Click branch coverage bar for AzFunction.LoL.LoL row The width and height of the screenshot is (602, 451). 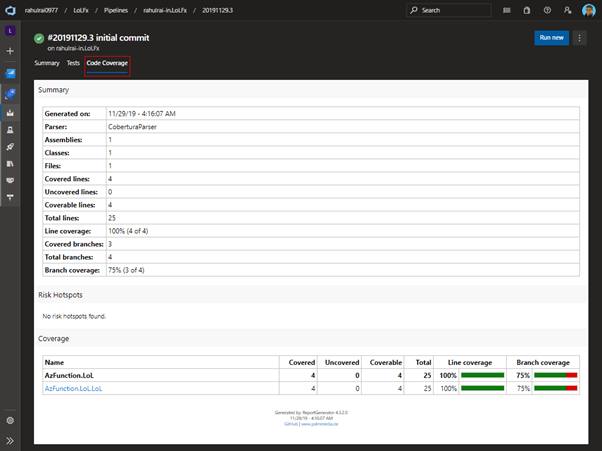click(x=556, y=388)
